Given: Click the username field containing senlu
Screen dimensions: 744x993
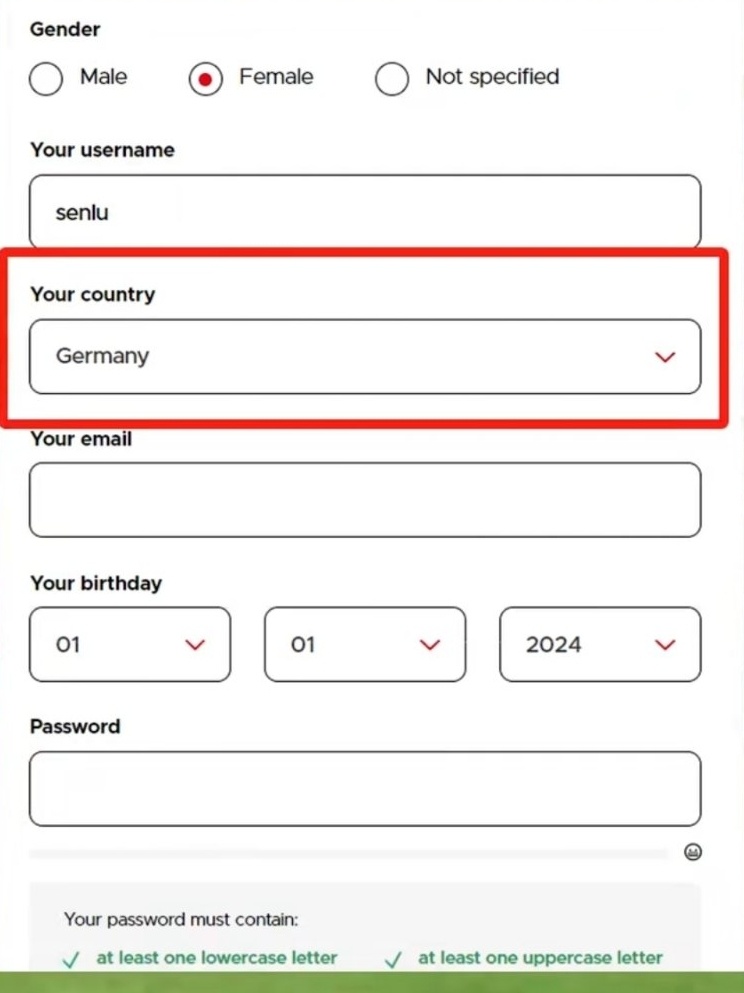Looking at the screenshot, I should pos(365,212).
